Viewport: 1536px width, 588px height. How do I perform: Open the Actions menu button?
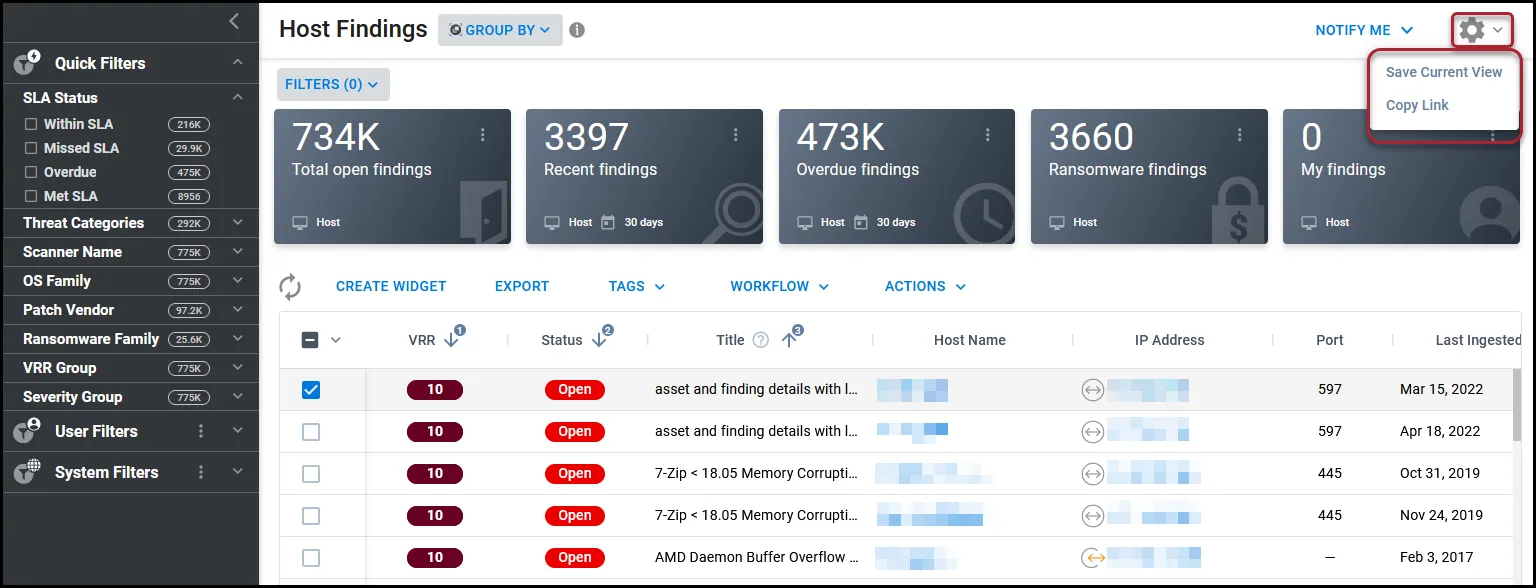[926, 286]
